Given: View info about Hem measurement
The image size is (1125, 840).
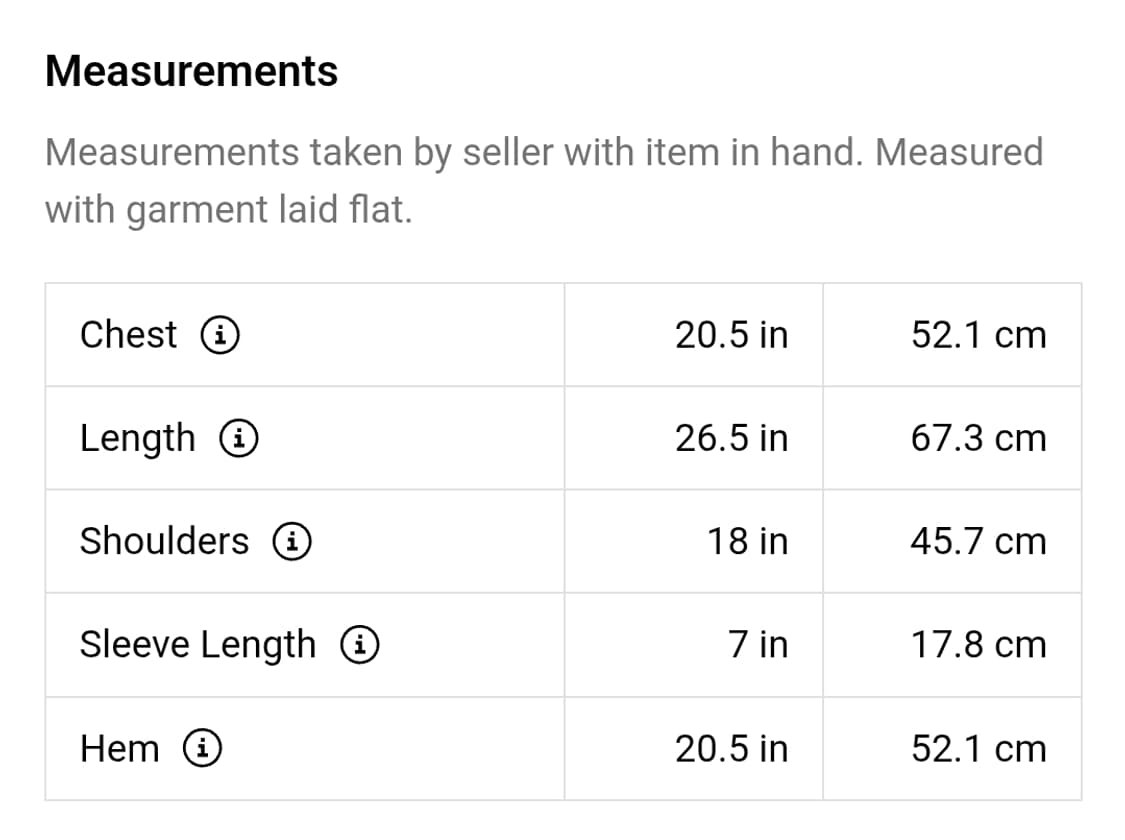Looking at the screenshot, I should coord(202,749).
